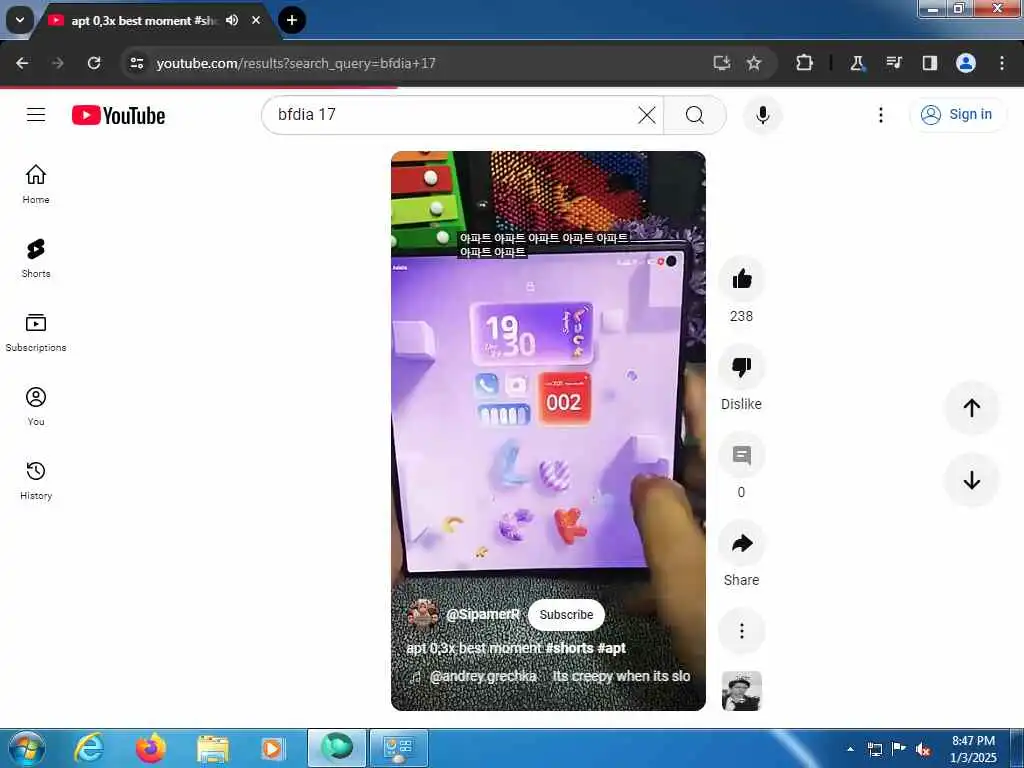This screenshot has width=1024, height=768.
Task: Open the browser extensions menu
Action: click(805, 63)
